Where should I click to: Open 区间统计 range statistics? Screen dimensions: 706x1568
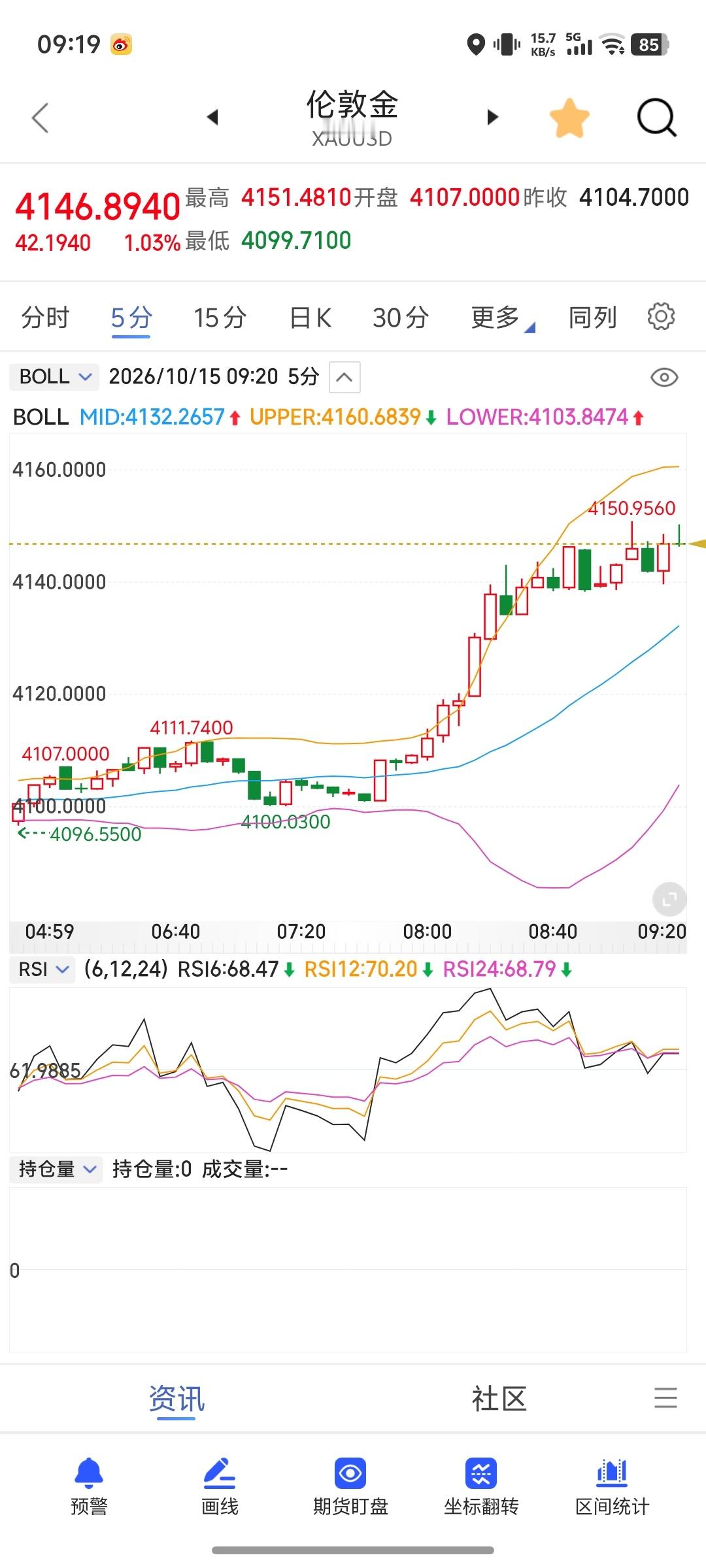pyautogui.click(x=612, y=1488)
